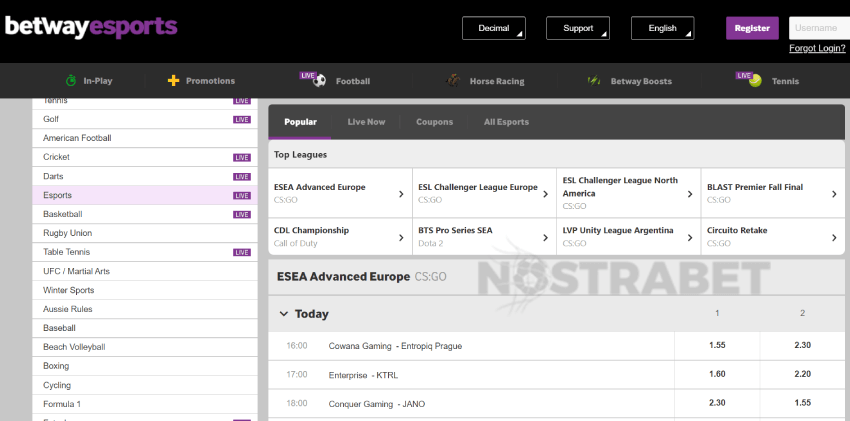This screenshot has width=850, height=421.
Task: Select Formula 1 in the sports list
Action: point(145,404)
